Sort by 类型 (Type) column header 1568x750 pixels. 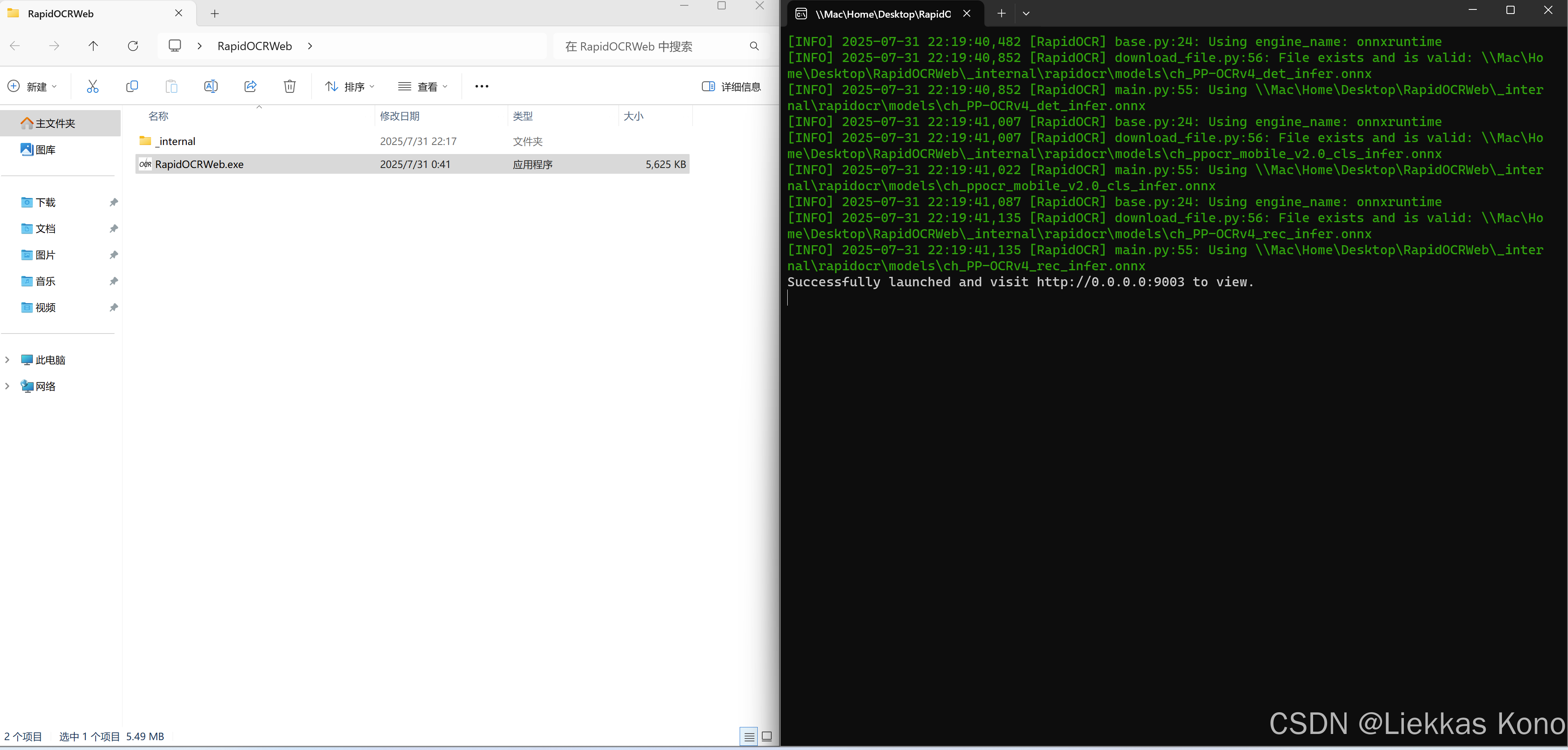point(523,116)
